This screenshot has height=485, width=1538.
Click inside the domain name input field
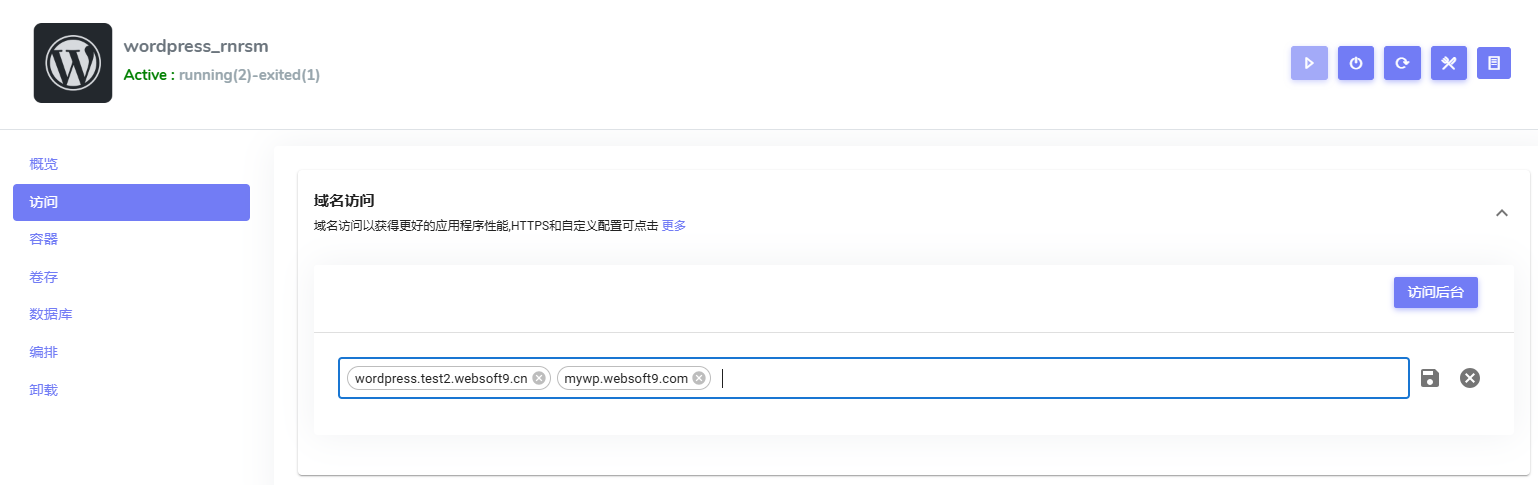pos(1050,378)
